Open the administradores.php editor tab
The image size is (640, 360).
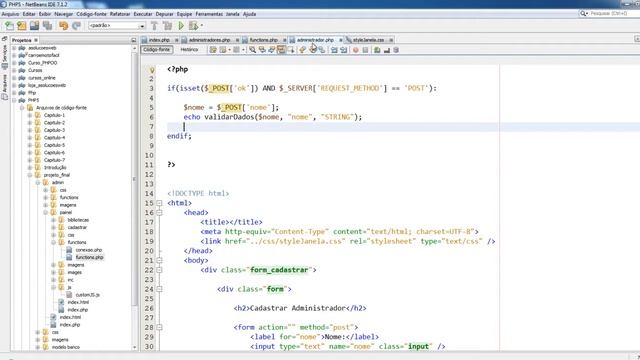coord(209,40)
